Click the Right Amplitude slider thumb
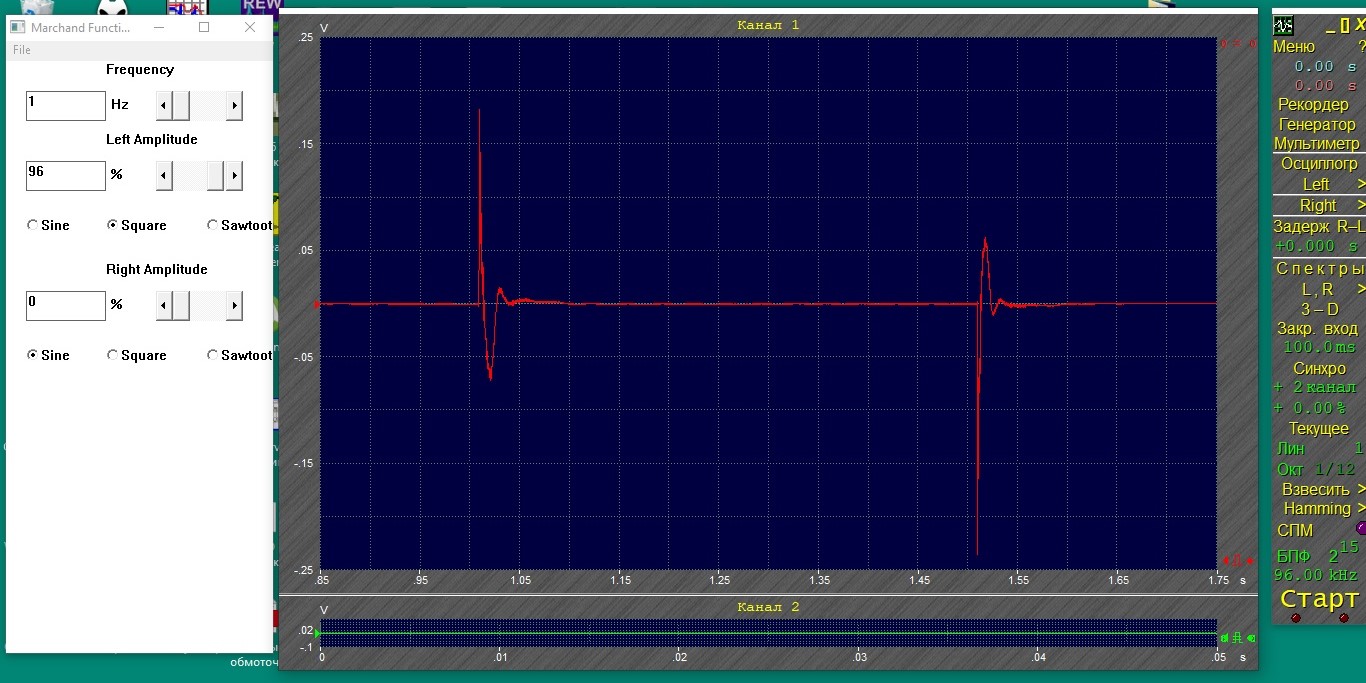The image size is (1366, 683). 181,305
